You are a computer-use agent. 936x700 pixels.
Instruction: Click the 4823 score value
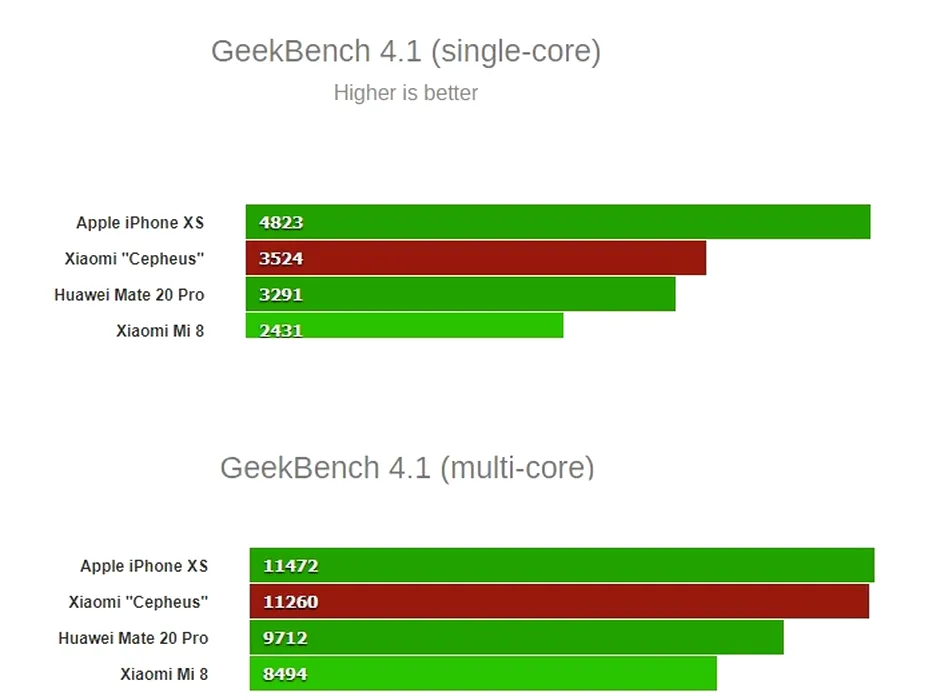click(281, 223)
